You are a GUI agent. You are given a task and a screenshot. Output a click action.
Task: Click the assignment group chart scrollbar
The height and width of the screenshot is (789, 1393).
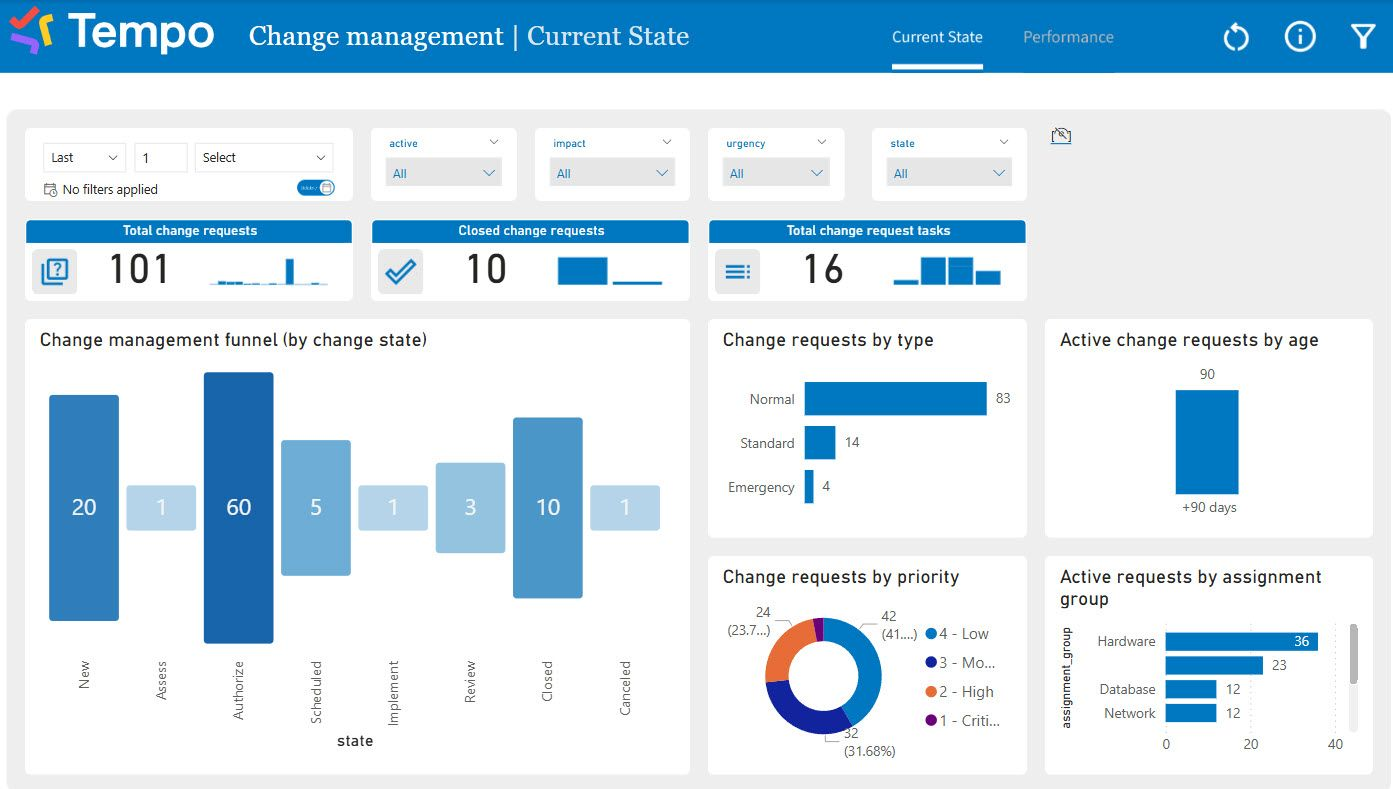pos(1353,656)
